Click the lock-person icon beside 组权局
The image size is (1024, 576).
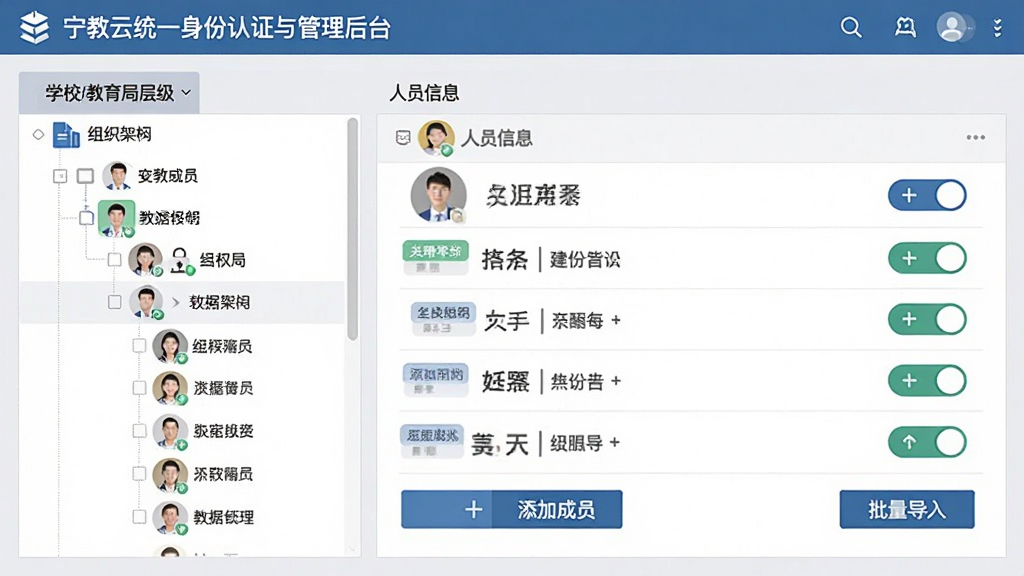coord(180,261)
